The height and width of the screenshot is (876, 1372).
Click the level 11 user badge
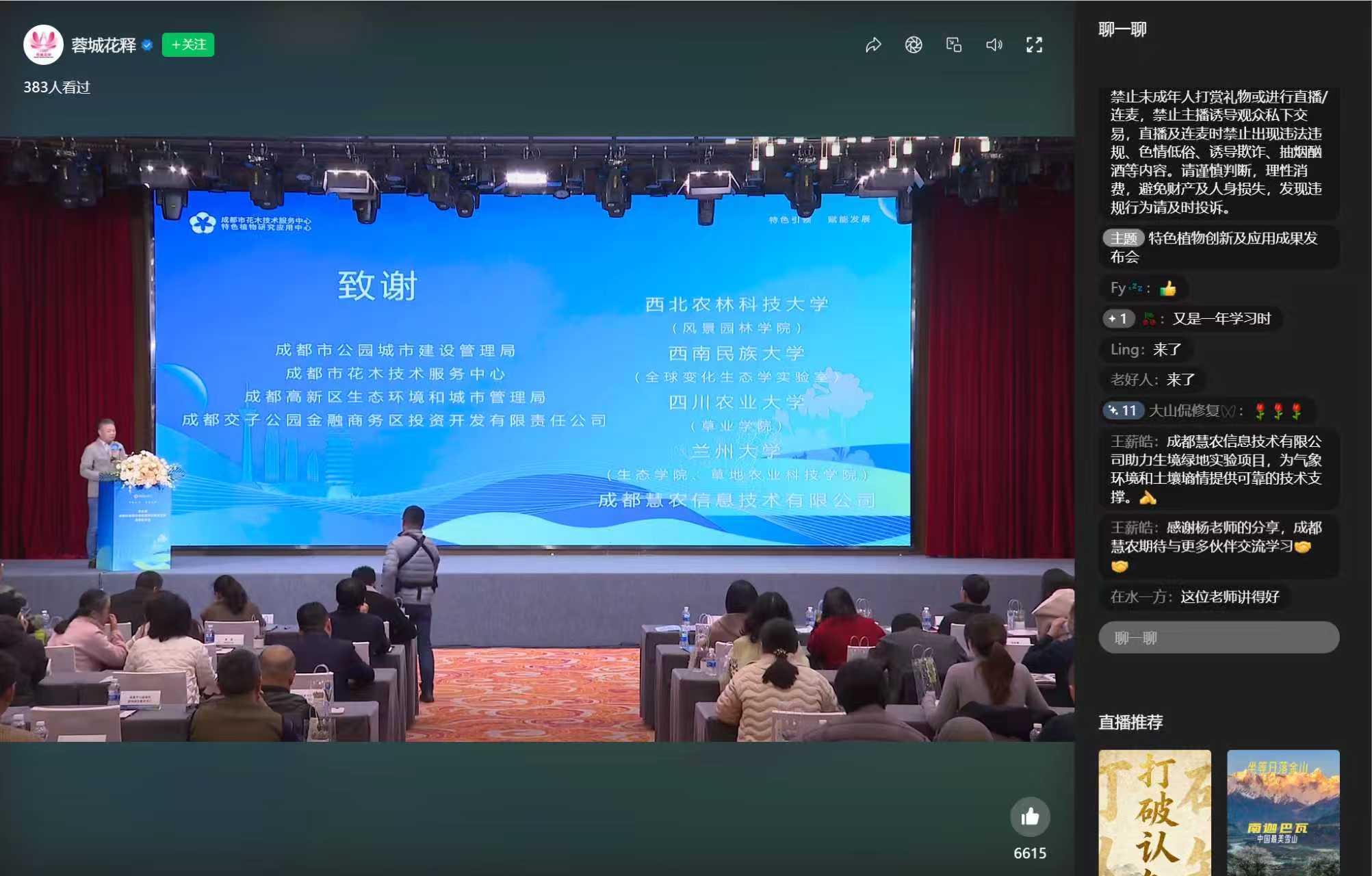point(1123,411)
